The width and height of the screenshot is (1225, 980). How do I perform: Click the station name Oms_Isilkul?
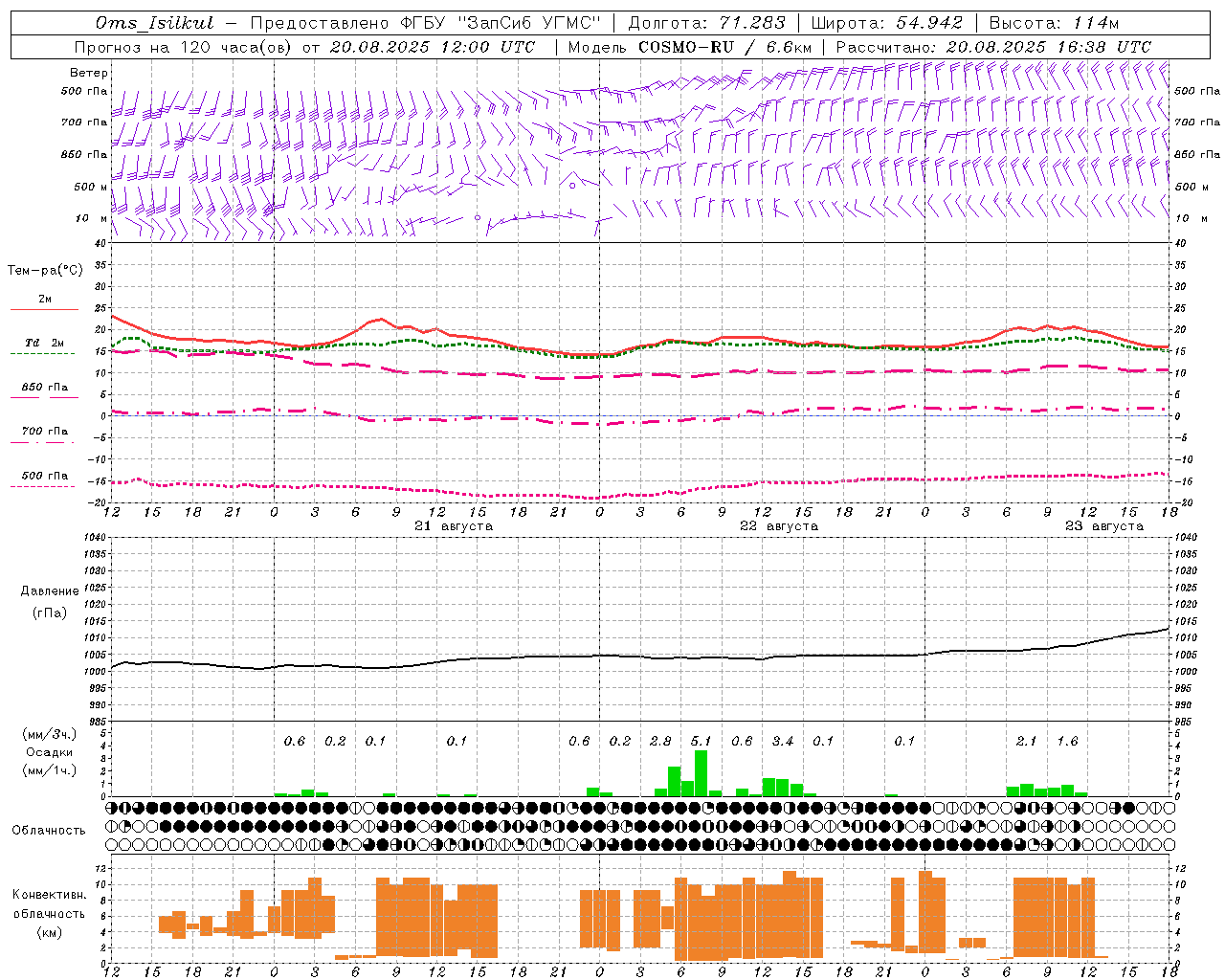click(154, 23)
